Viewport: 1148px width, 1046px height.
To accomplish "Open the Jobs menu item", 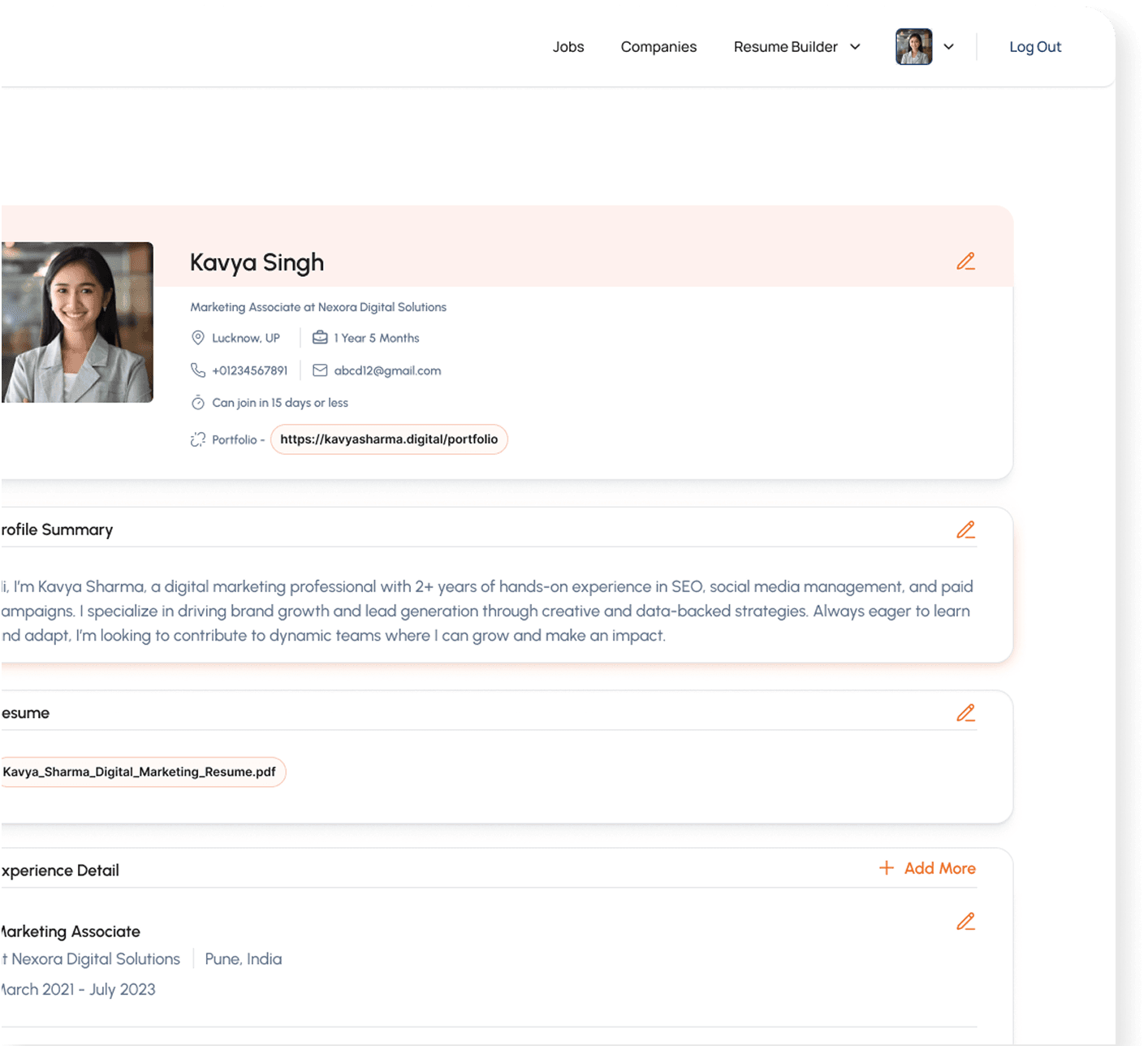I will tap(568, 47).
